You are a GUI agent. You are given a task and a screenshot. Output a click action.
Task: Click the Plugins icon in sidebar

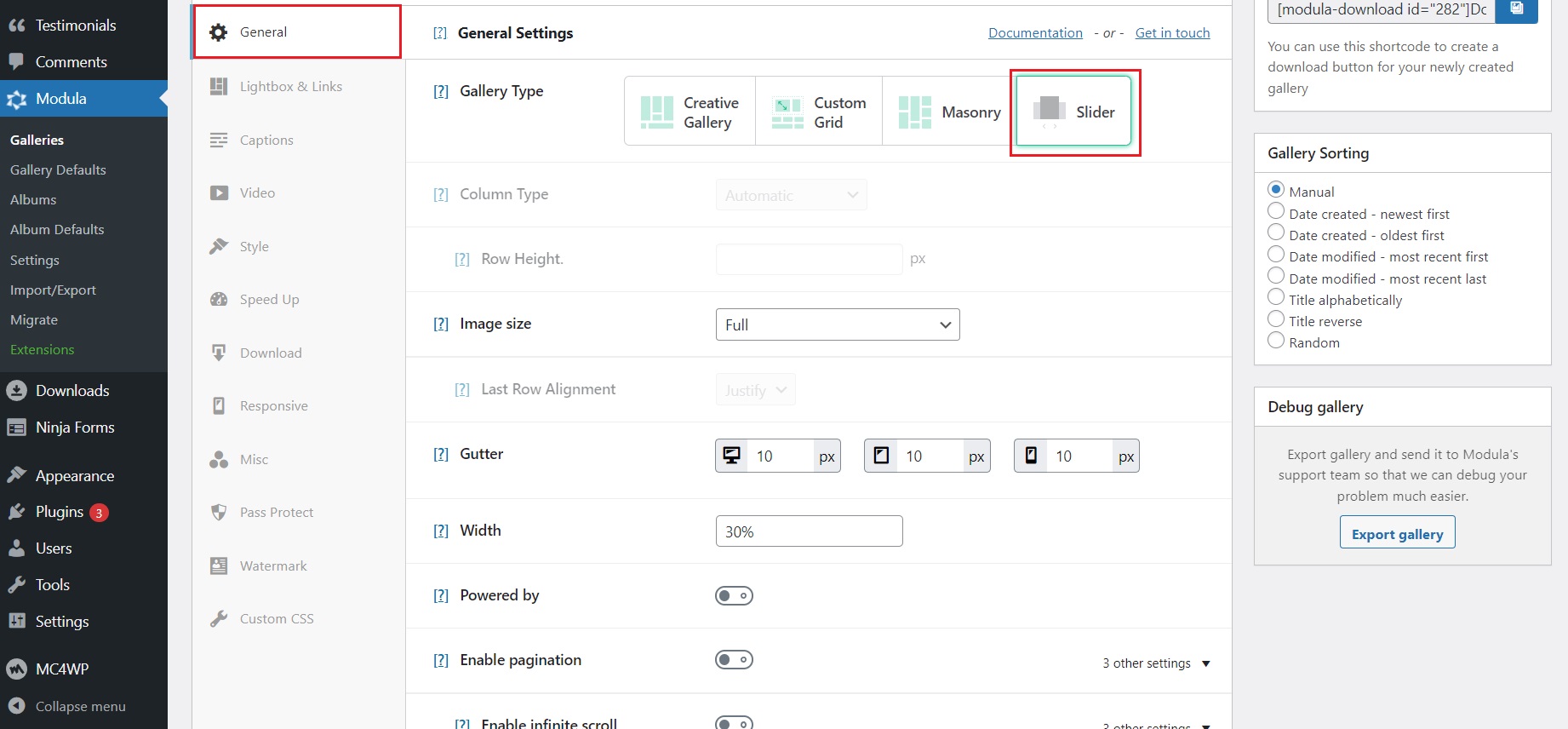[x=17, y=512]
